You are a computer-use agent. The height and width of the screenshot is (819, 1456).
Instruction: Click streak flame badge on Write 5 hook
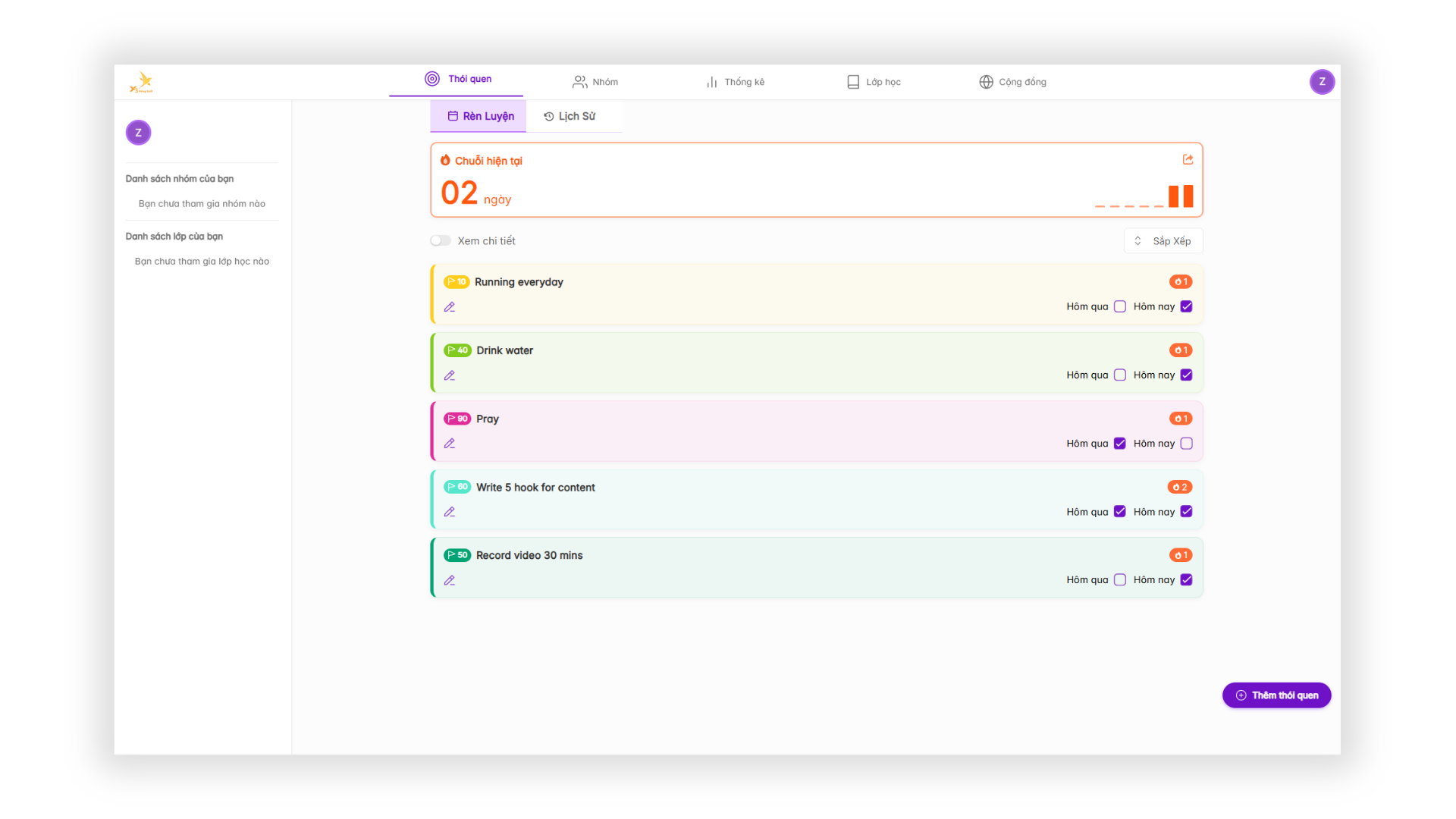pyautogui.click(x=1179, y=487)
